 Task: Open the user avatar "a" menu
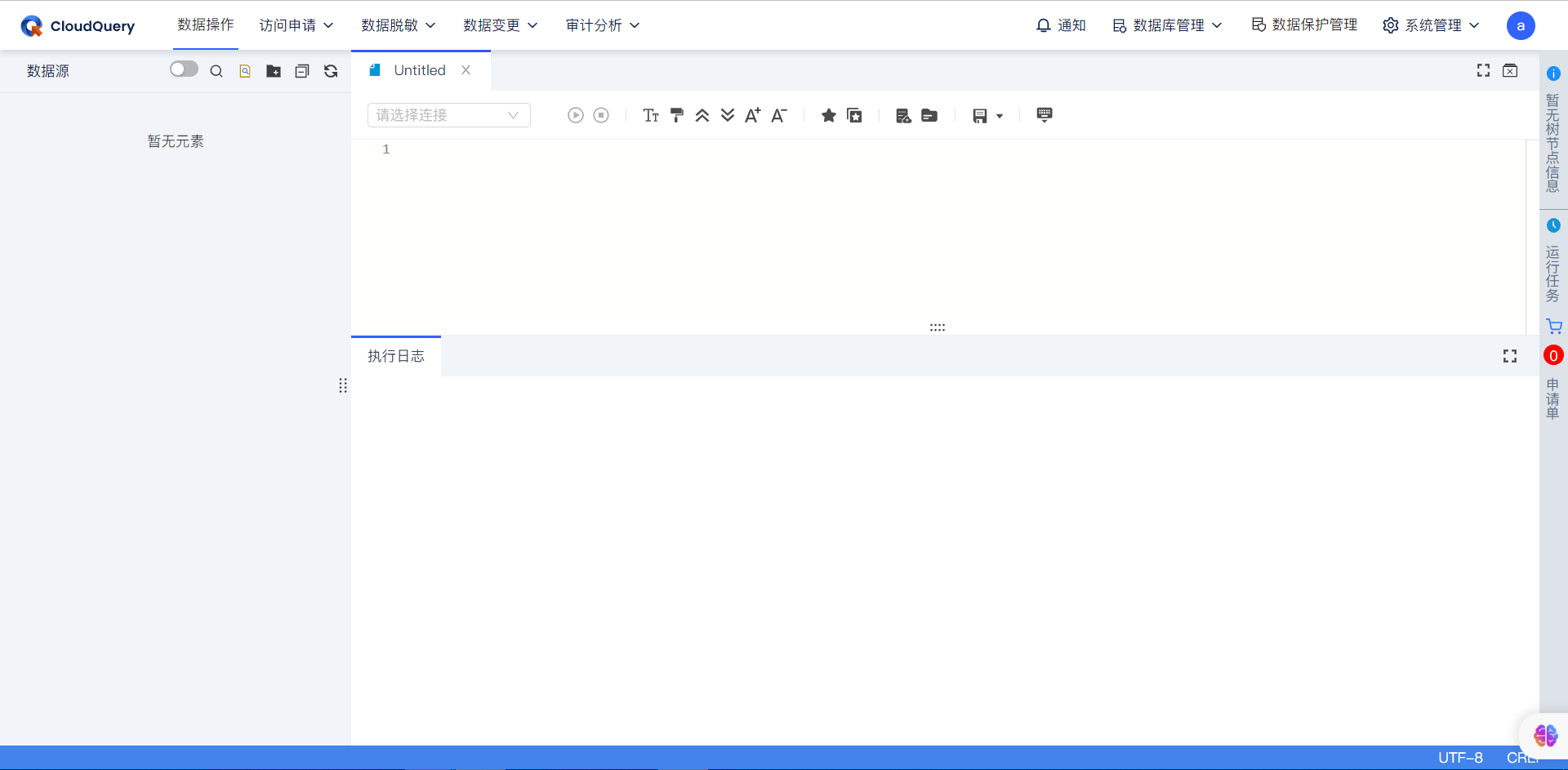coord(1521,25)
